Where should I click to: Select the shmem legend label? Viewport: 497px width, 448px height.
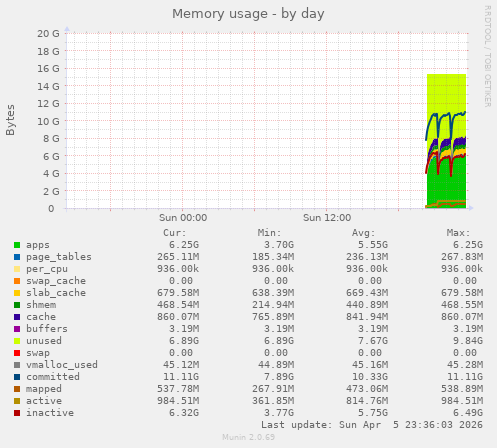(x=41, y=305)
